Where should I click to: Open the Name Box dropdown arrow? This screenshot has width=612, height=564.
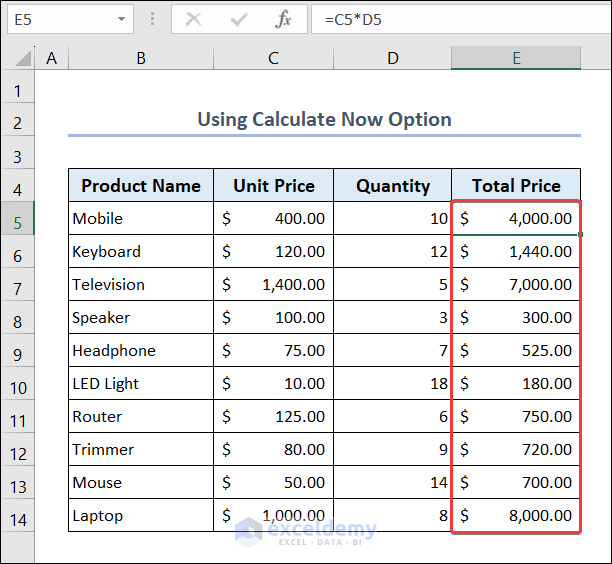point(122,19)
